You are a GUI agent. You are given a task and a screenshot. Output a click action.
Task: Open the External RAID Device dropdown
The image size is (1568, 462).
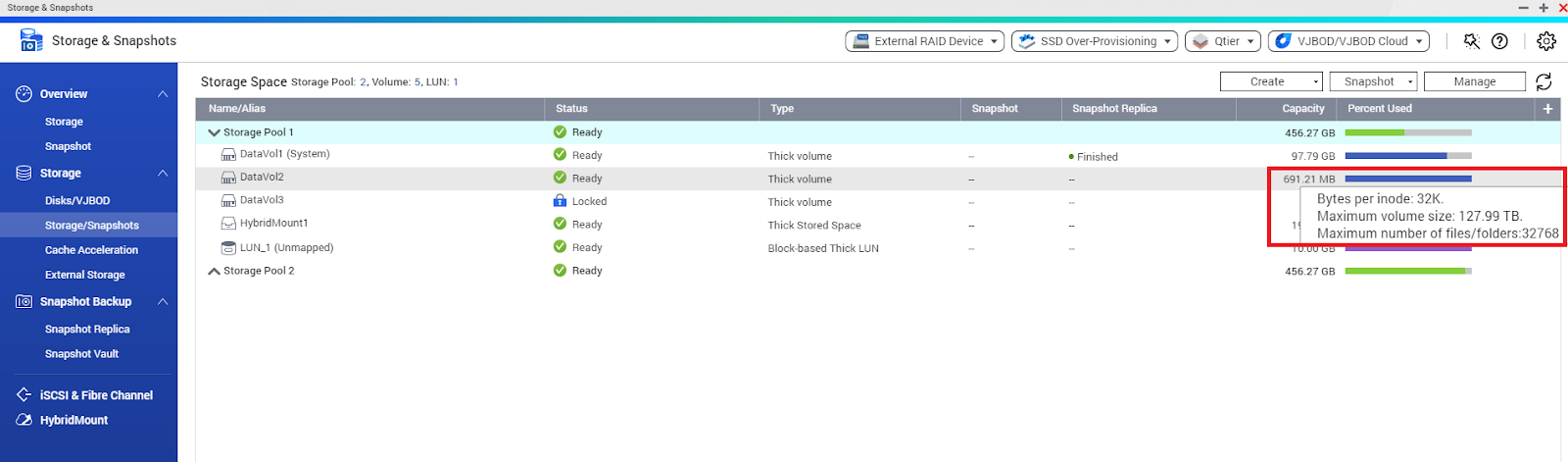(926, 41)
